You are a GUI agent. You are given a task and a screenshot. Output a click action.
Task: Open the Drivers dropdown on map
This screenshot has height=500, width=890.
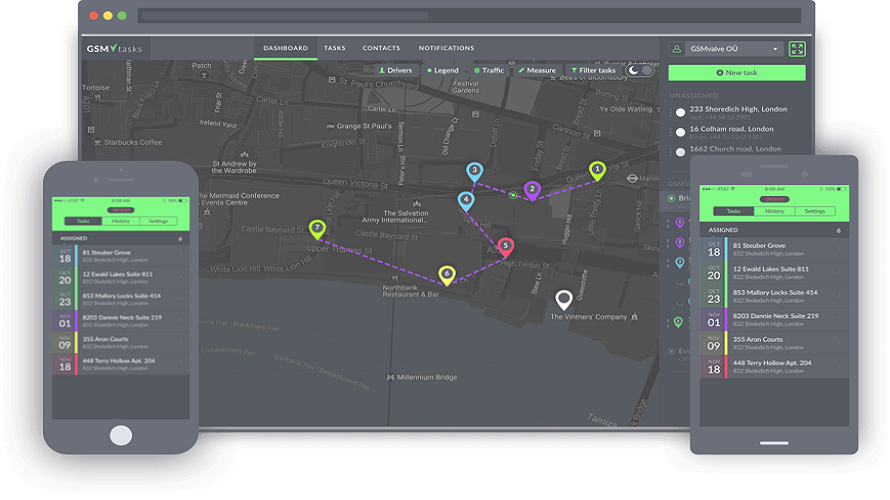[x=395, y=71]
